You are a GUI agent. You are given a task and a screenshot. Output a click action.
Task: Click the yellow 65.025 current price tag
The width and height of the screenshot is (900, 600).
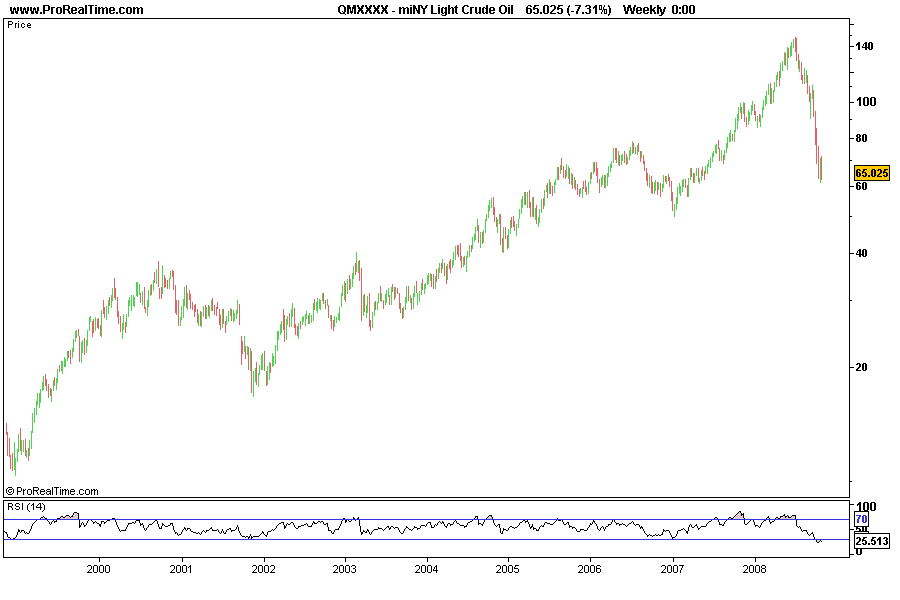(x=872, y=173)
